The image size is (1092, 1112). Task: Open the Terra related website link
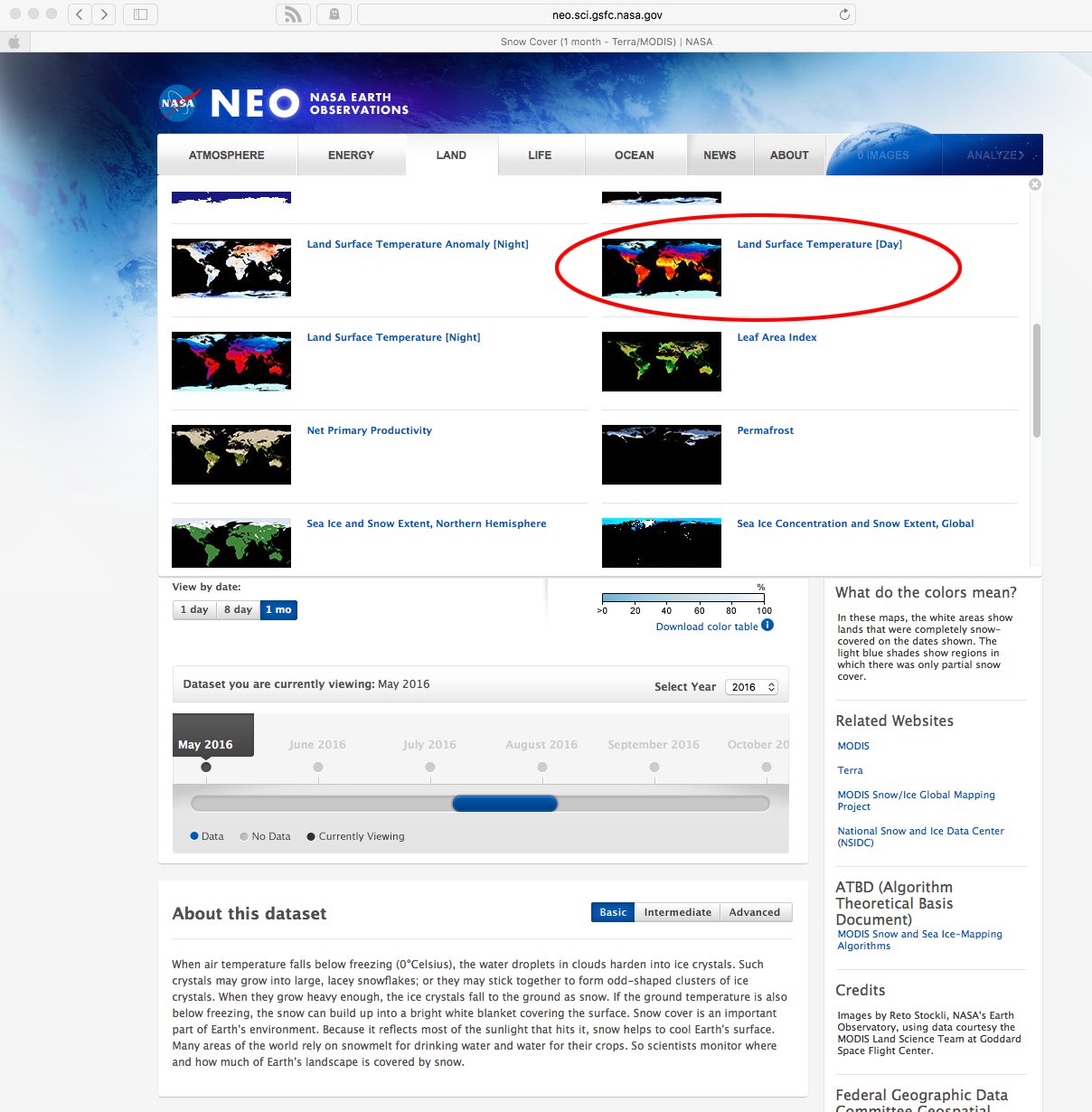850,770
